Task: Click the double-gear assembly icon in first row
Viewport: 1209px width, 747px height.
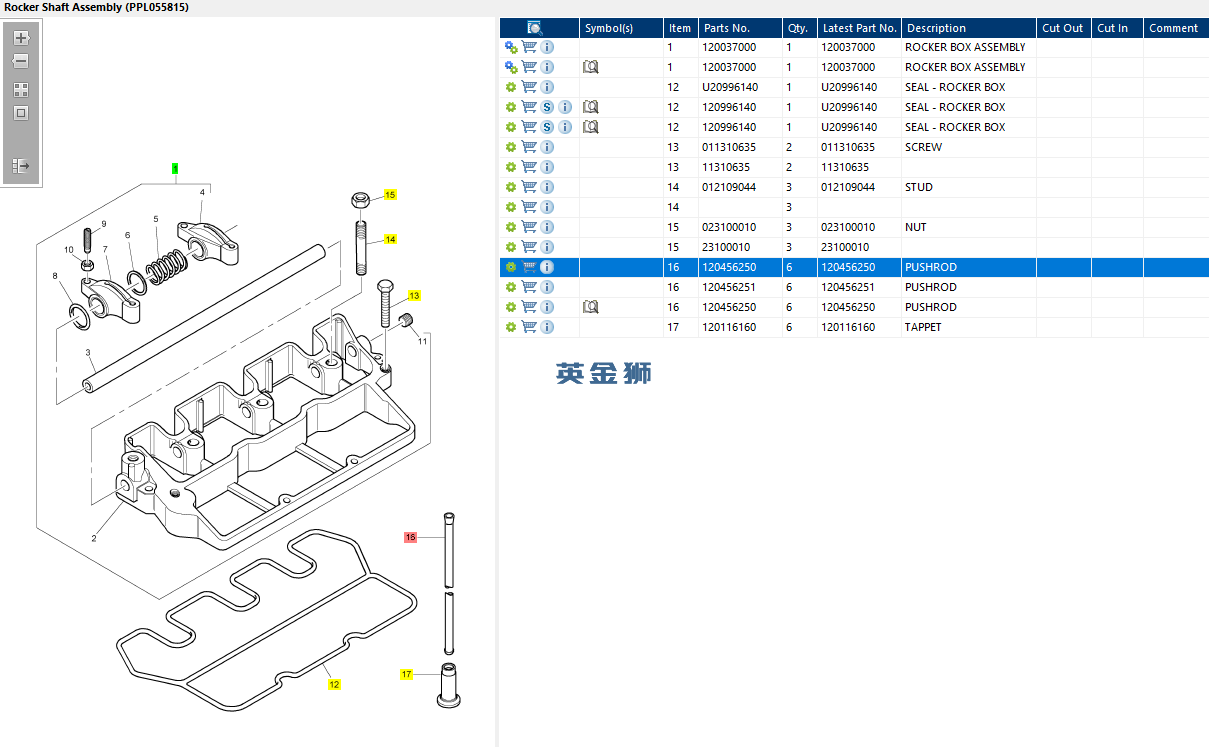Action: [510, 47]
